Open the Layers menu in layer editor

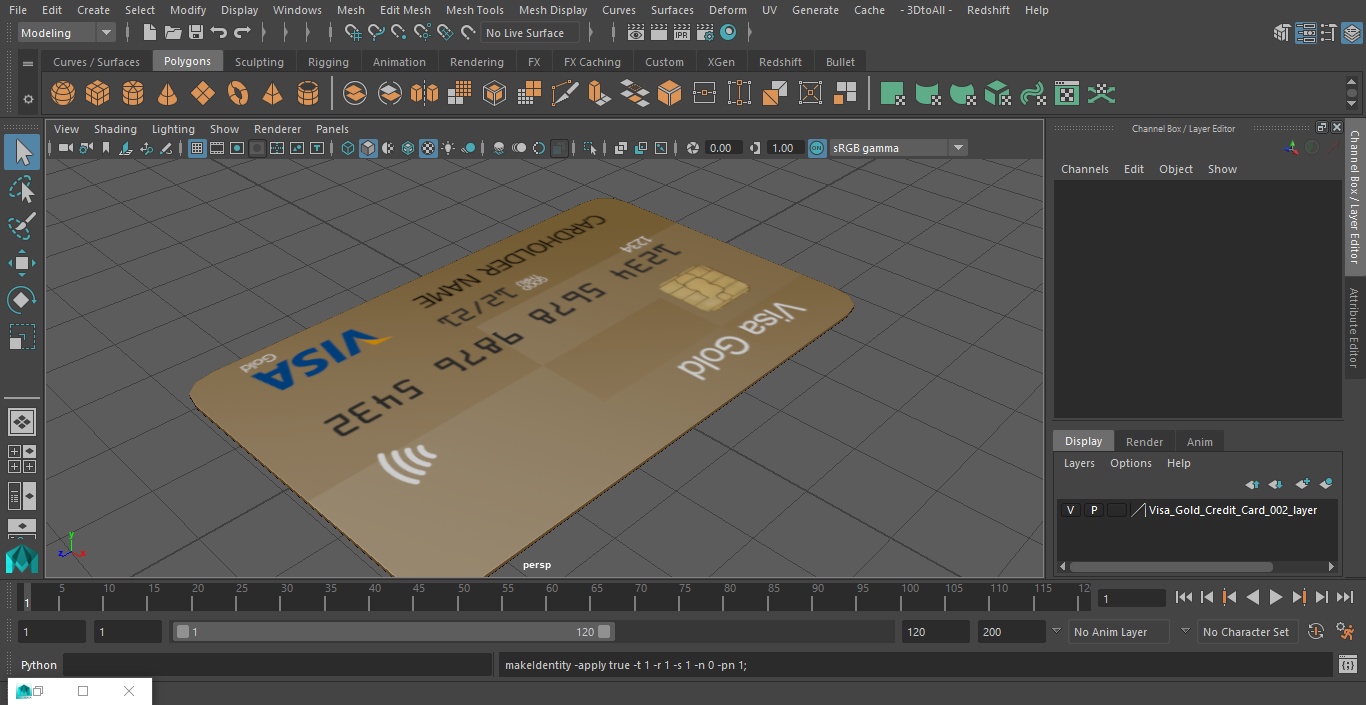click(1078, 463)
